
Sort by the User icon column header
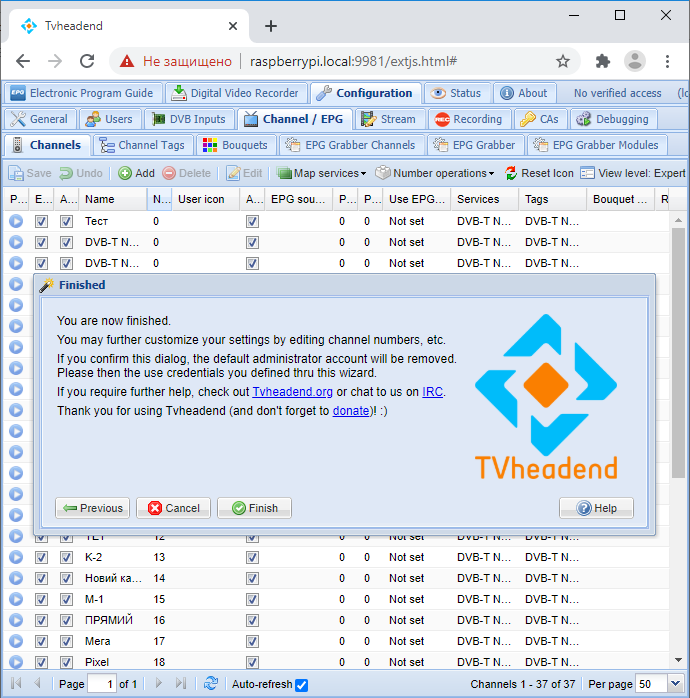[206, 199]
